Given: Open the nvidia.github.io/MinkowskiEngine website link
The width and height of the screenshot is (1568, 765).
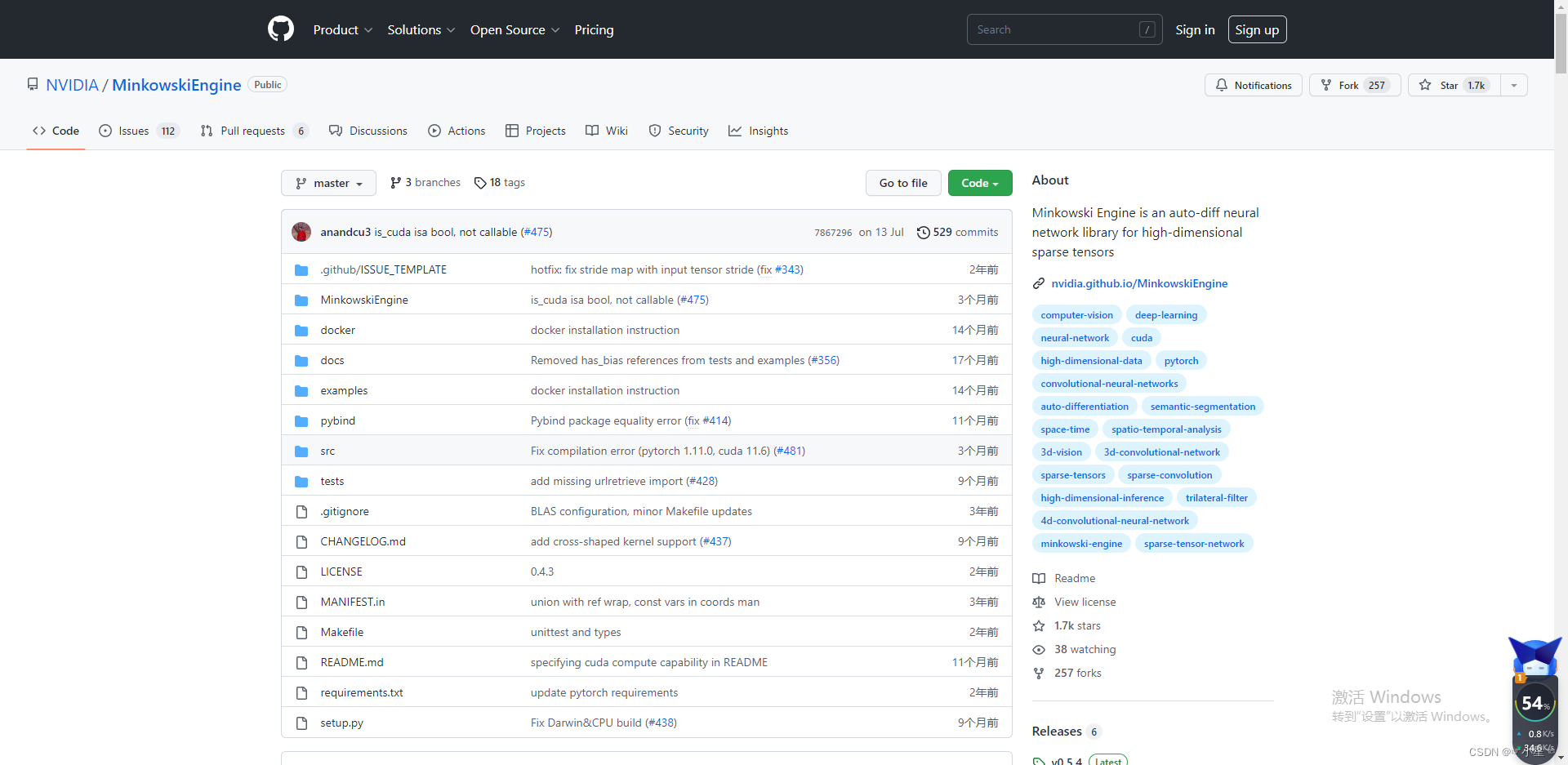Looking at the screenshot, I should pyautogui.click(x=1139, y=283).
